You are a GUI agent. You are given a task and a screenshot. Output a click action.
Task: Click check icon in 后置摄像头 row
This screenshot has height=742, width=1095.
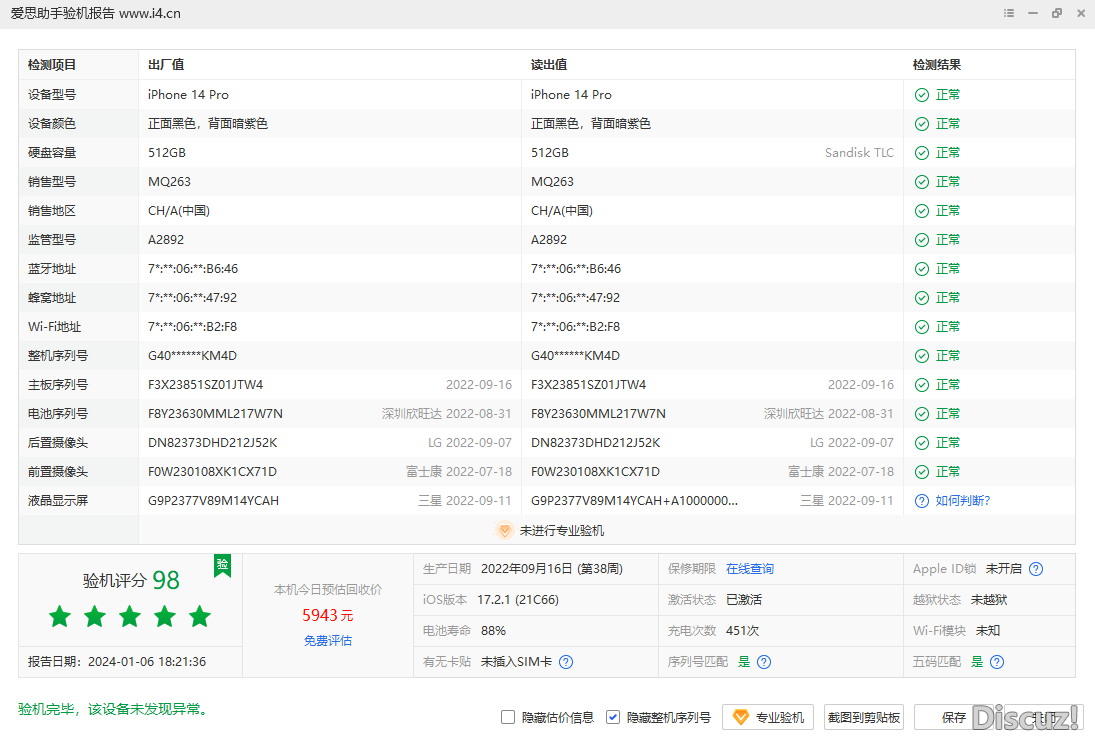pos(922,443)
